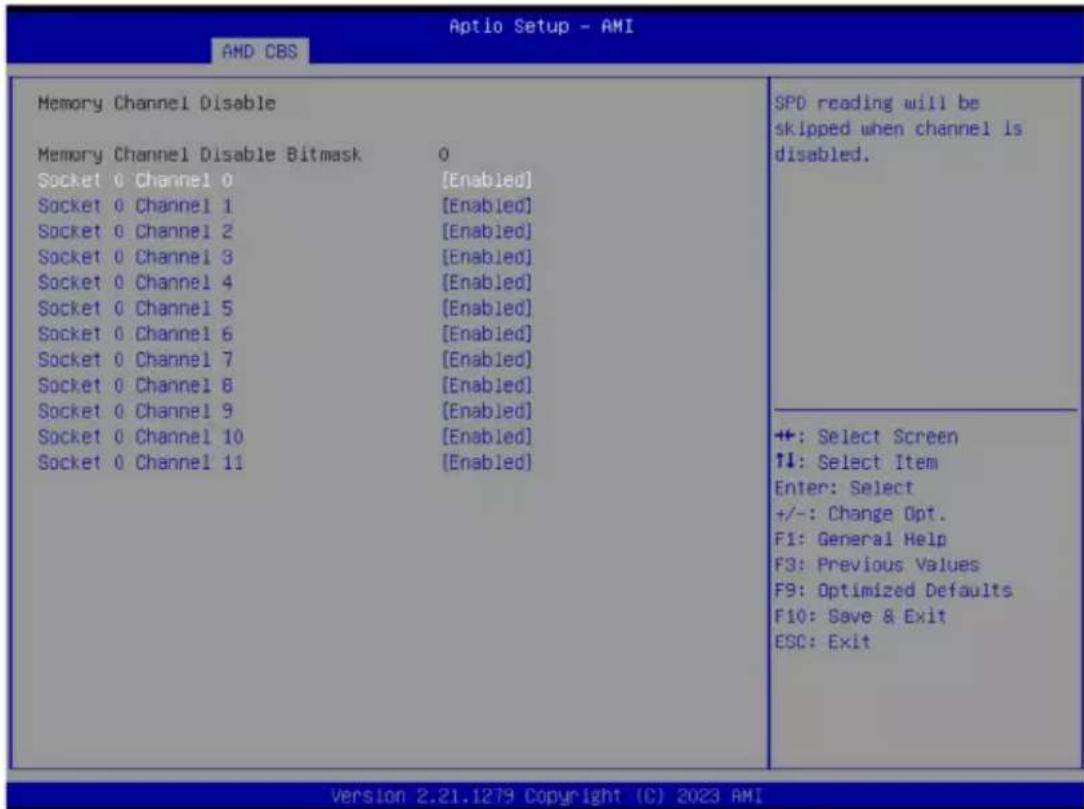Open Socket 0 Channel 5 Enabled value
The height and width of the screenshot is (809, 1084).
[487, 308]
